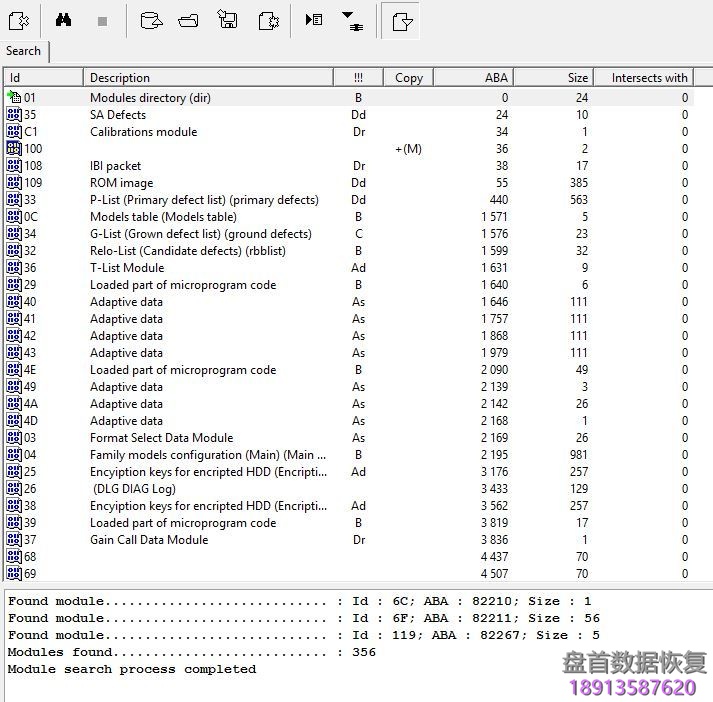
Task: Switch to the Search tab
Action: [x=24, y=51]
